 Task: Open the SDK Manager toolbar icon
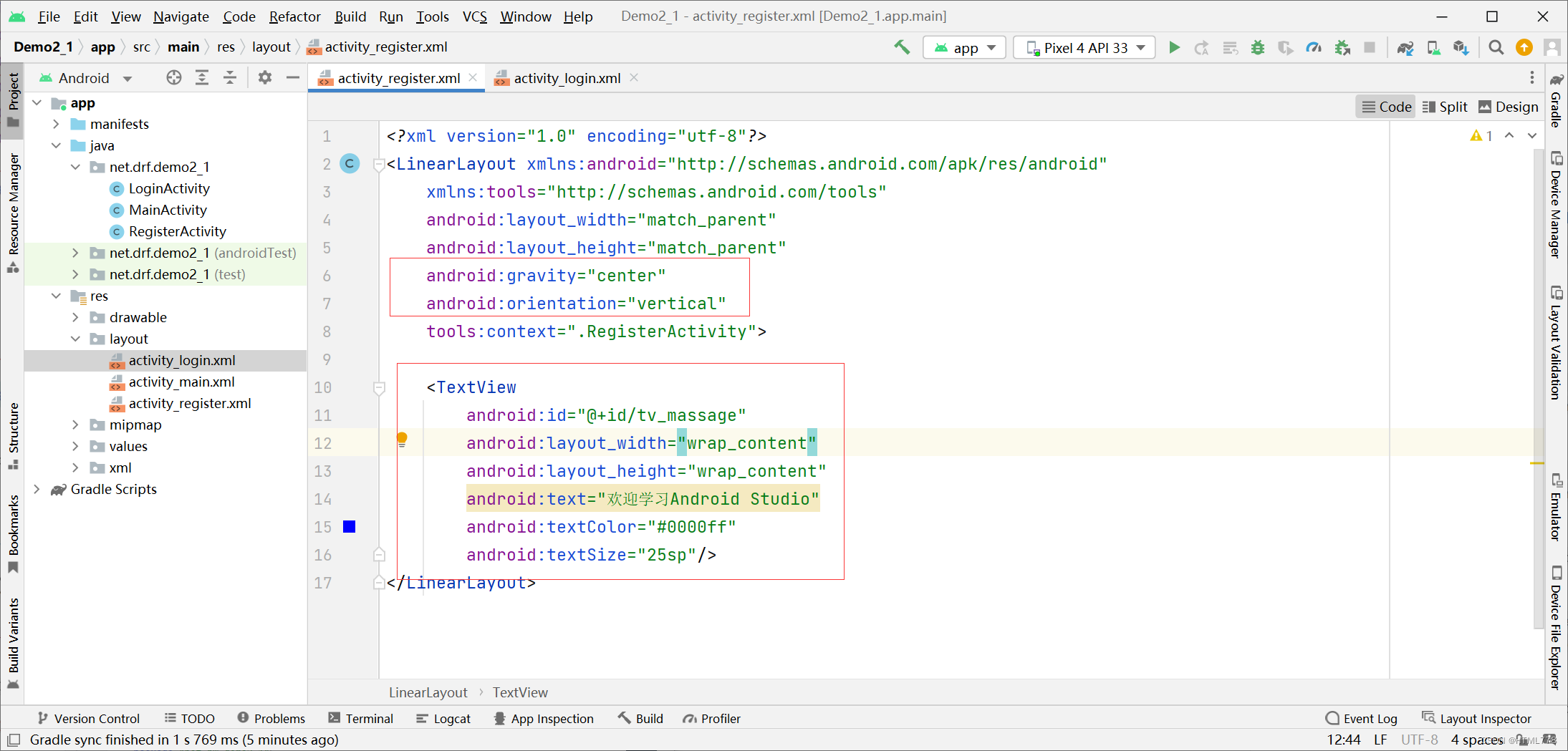tap(1461, 47)
